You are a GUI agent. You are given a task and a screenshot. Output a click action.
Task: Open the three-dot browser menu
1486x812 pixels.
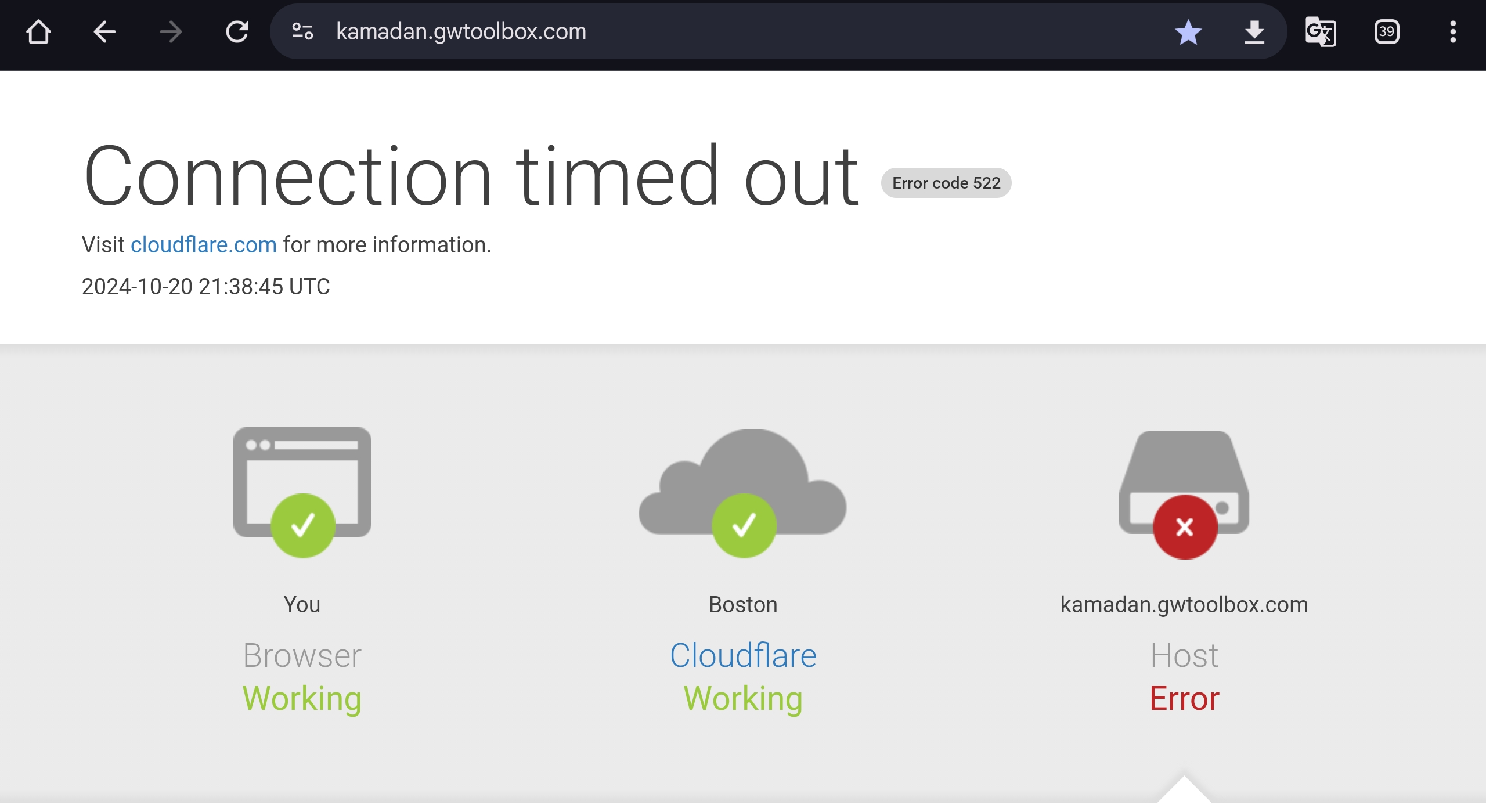(x=1453, y=32)
